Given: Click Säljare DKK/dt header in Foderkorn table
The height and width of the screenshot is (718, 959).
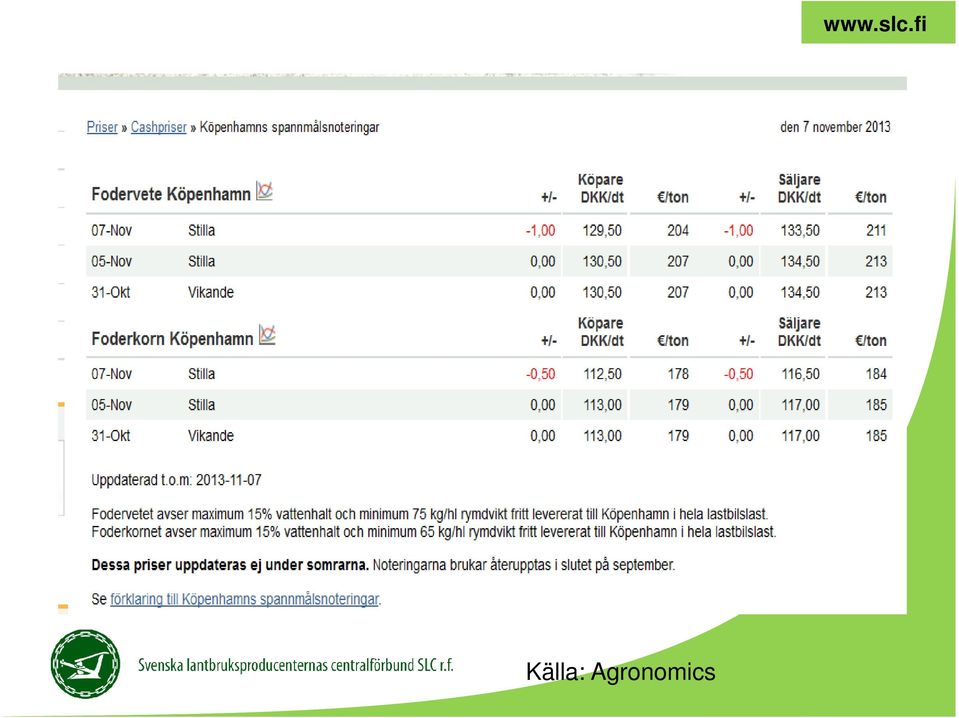Looking at the screenshot, I should pyautogui.click(x=799, y=332).
